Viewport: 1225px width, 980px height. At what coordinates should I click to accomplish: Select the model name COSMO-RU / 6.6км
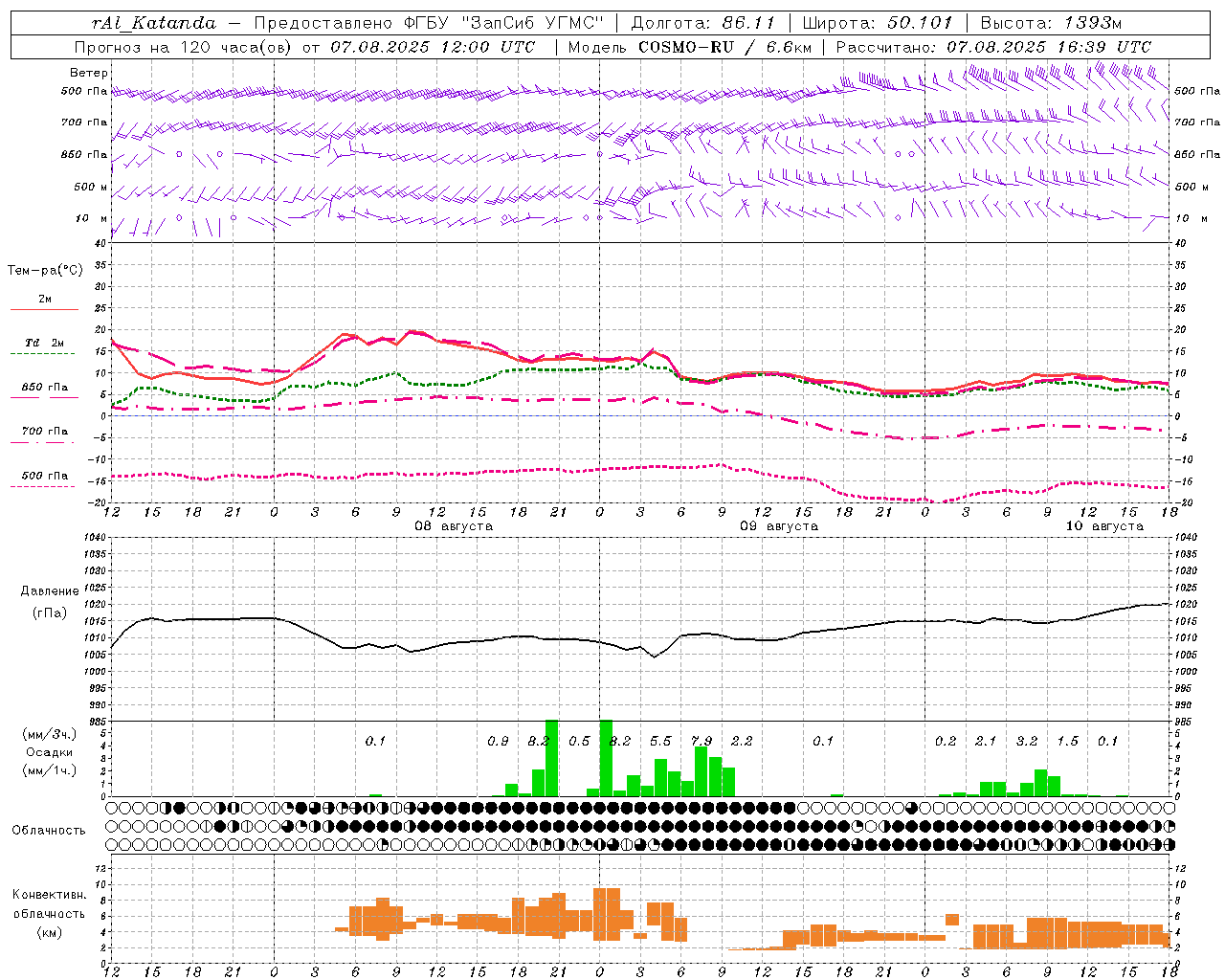(x=724, y=47)
